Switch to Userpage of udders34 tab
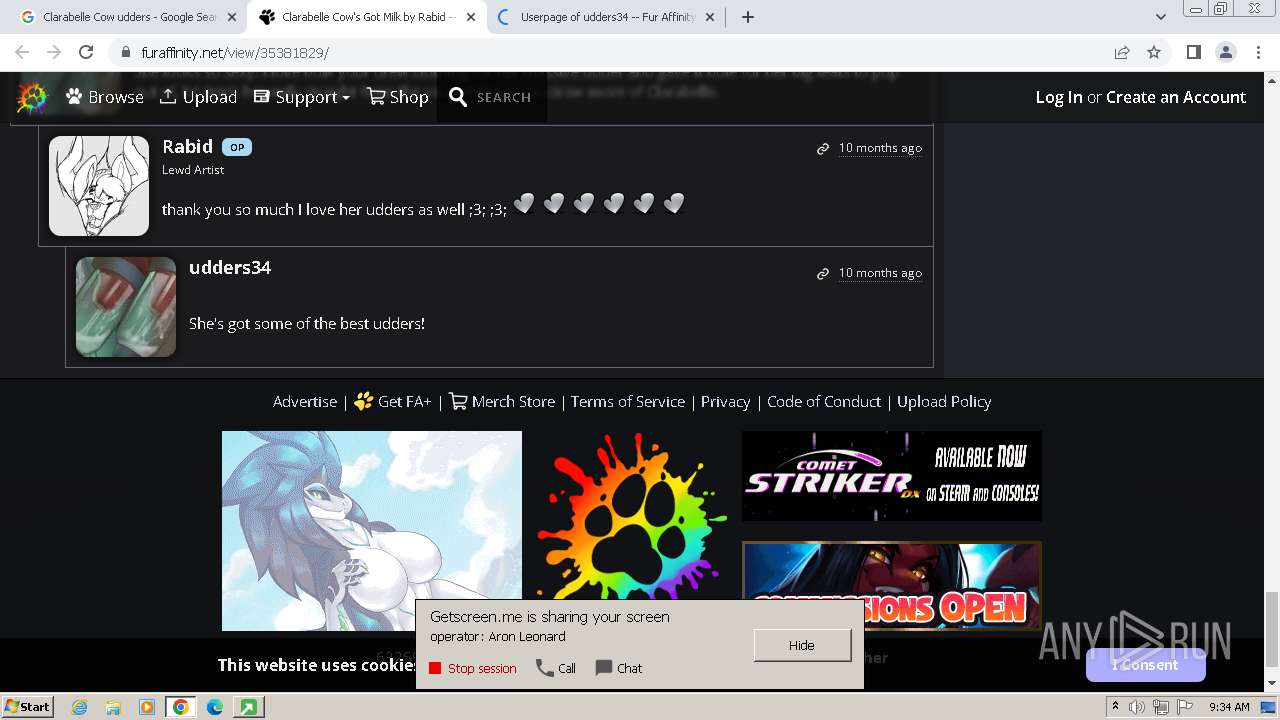The height and width of the screenshot is (720, 1280). [x=606, y=17]
